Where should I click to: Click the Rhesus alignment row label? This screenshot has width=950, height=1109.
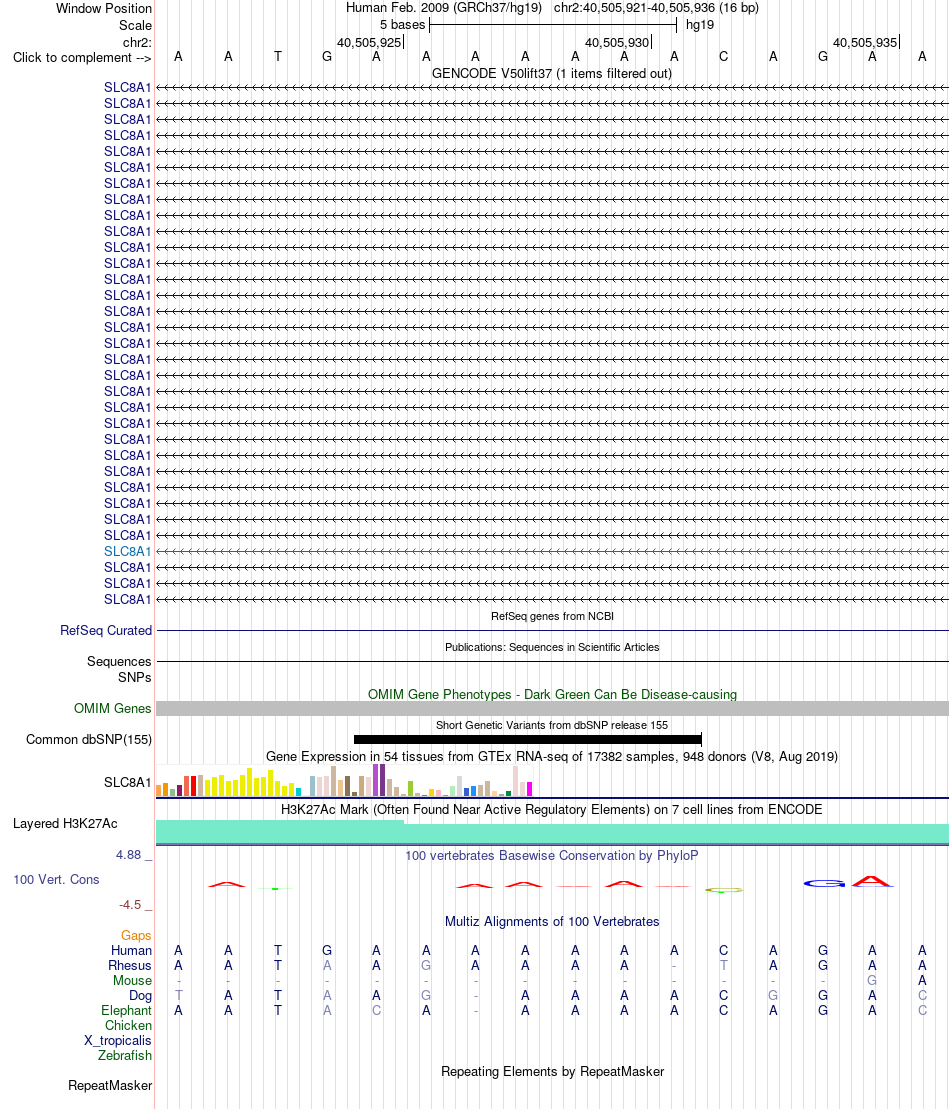pyautogui.click(x=129, y=965)
